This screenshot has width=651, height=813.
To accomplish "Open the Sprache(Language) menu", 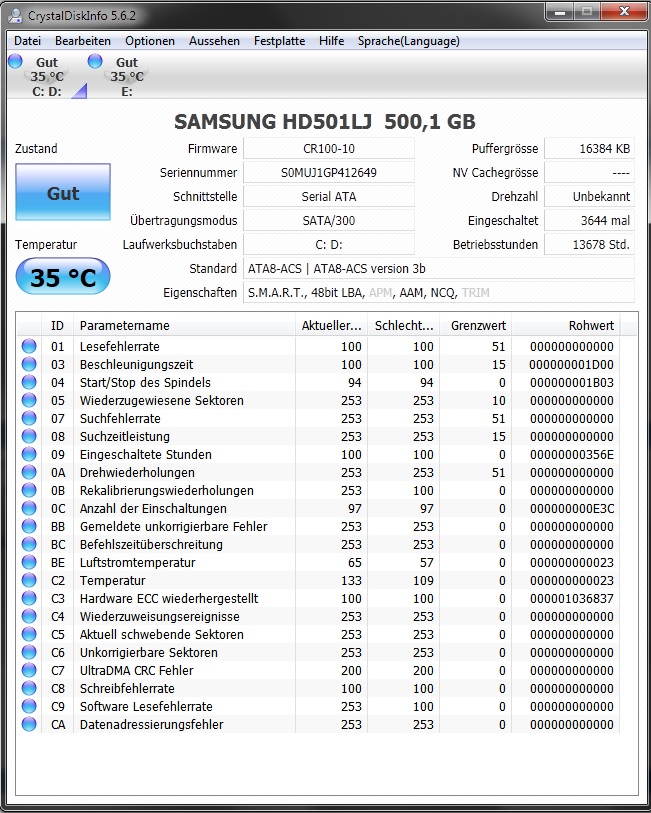I will (x=408, y=41).
